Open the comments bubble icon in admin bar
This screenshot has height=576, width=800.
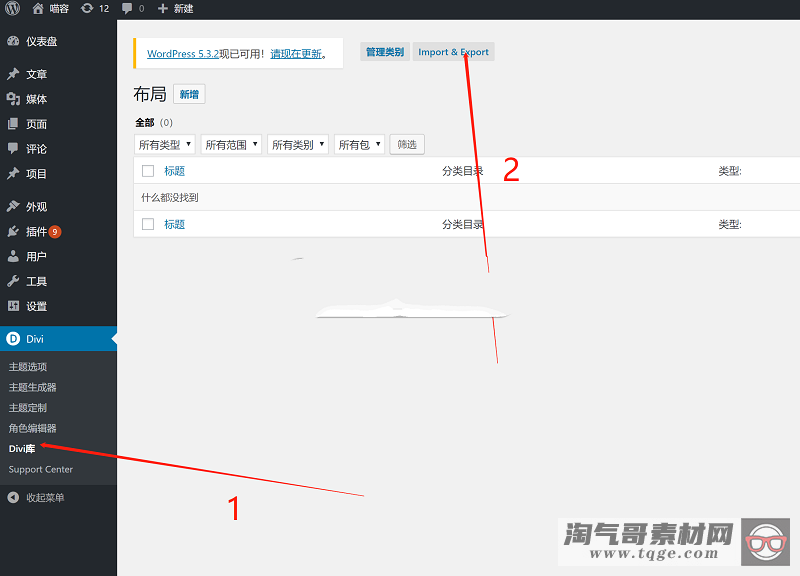tap(127, 9)
